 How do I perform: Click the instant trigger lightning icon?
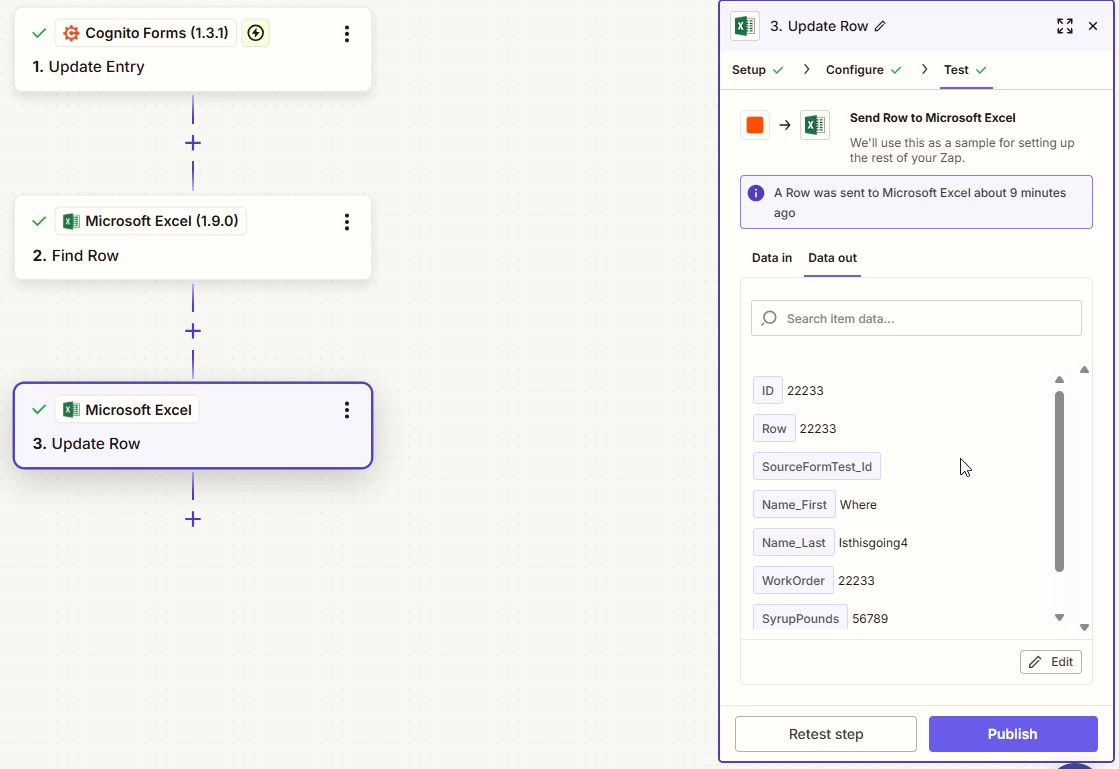(x=255, y=33)
